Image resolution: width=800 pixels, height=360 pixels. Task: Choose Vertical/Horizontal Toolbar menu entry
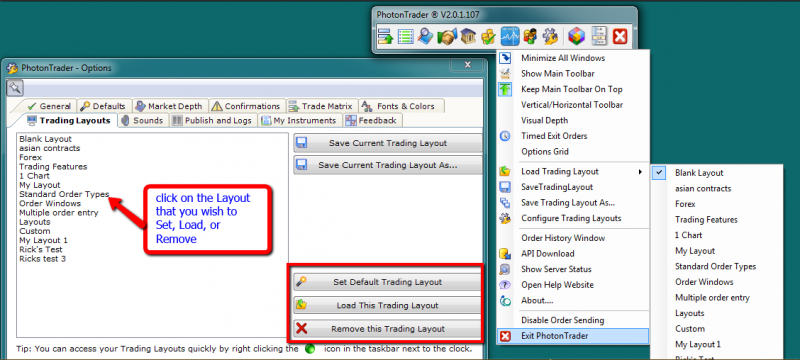tap(573, 105)
